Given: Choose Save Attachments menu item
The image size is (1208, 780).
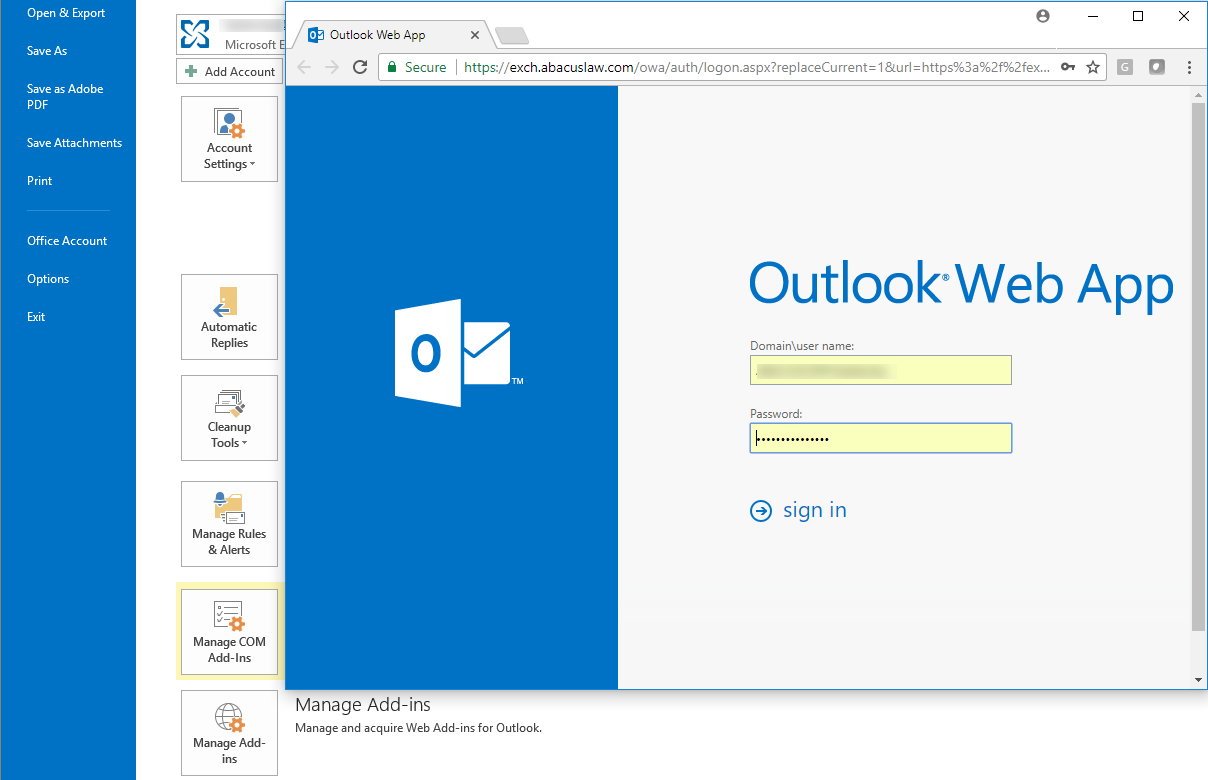Looking at the screenshot, I should (x=74, y=143).
